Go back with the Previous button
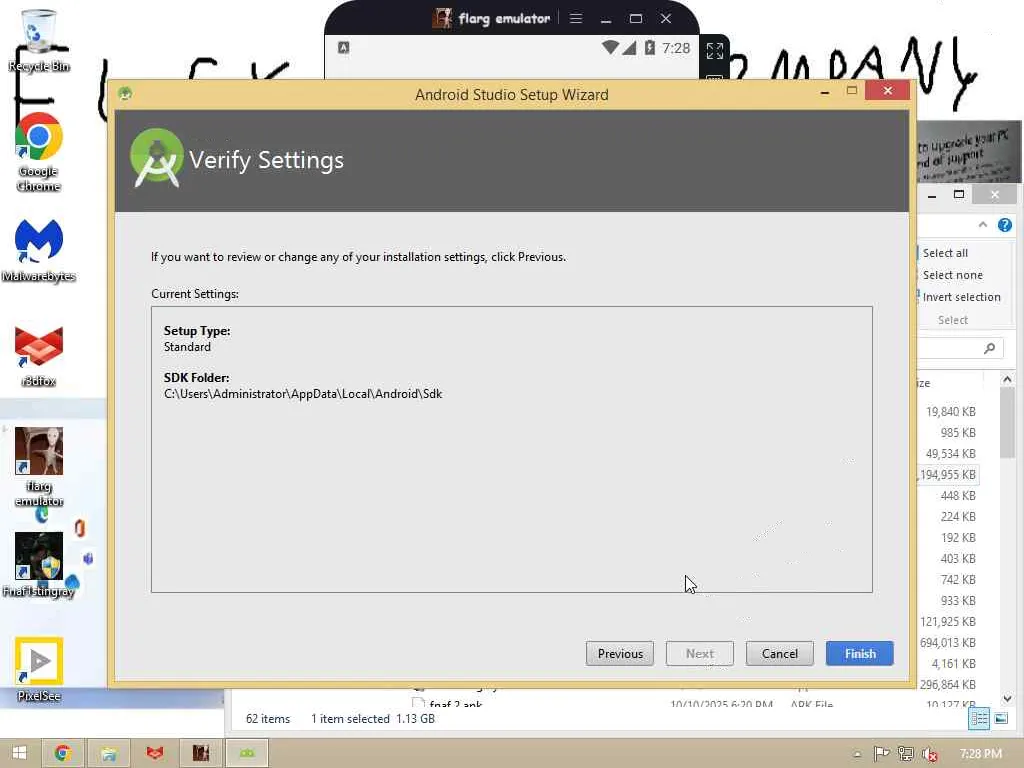The image size is (1024, 768). (x=620, y=654)
